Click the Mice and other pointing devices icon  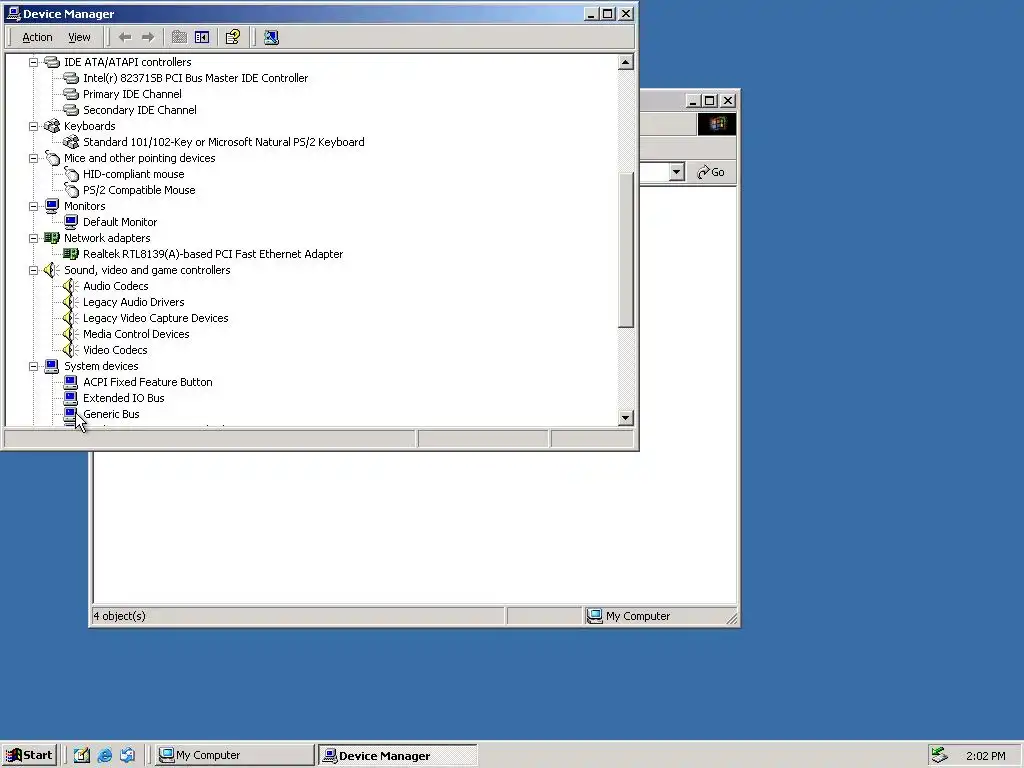[52, 158]
